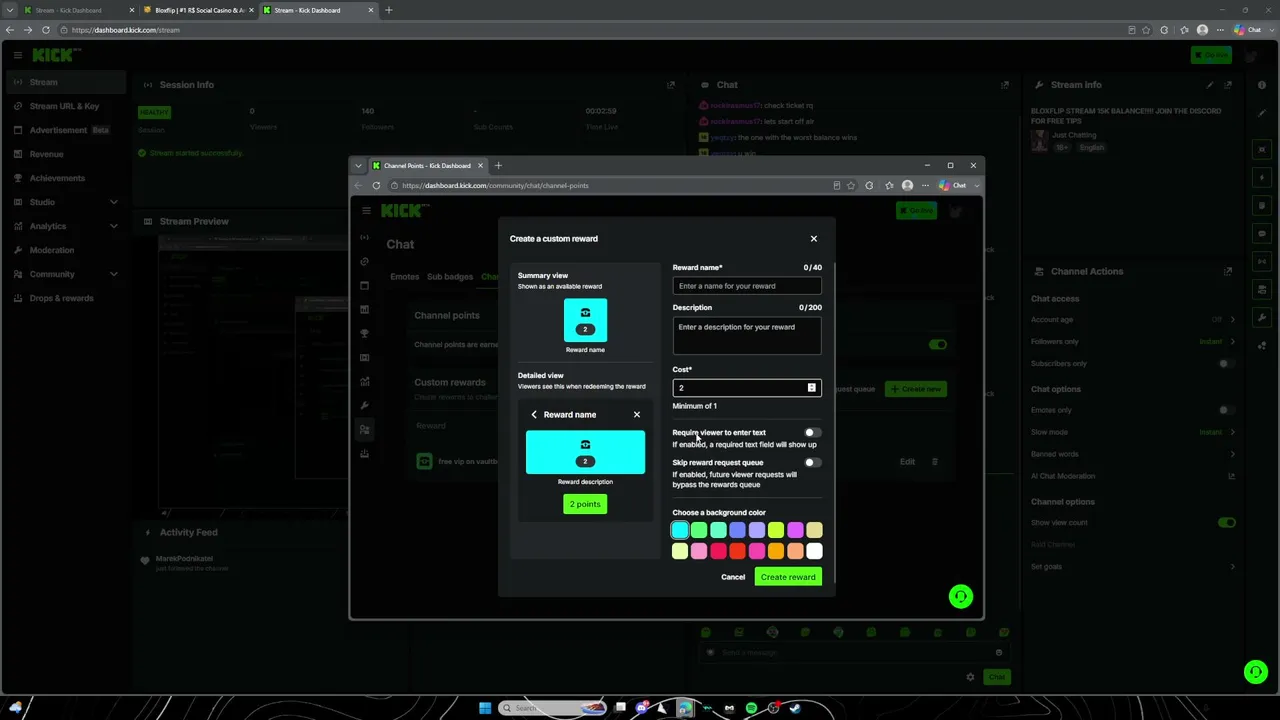The width and height of the screenshot is (1280, 720).
Task: Pick the lime yellow-green color swatch
Action: [776, 530]
